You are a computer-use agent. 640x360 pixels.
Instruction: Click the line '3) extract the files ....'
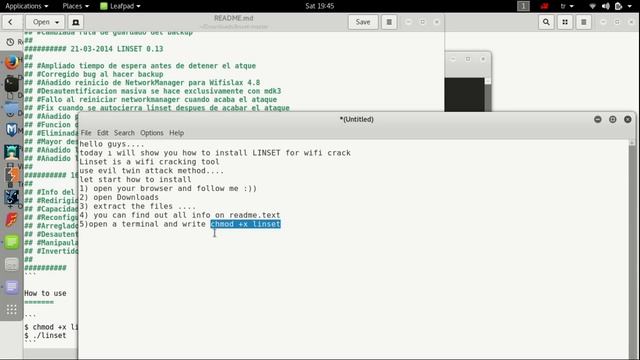coord(137,206)
